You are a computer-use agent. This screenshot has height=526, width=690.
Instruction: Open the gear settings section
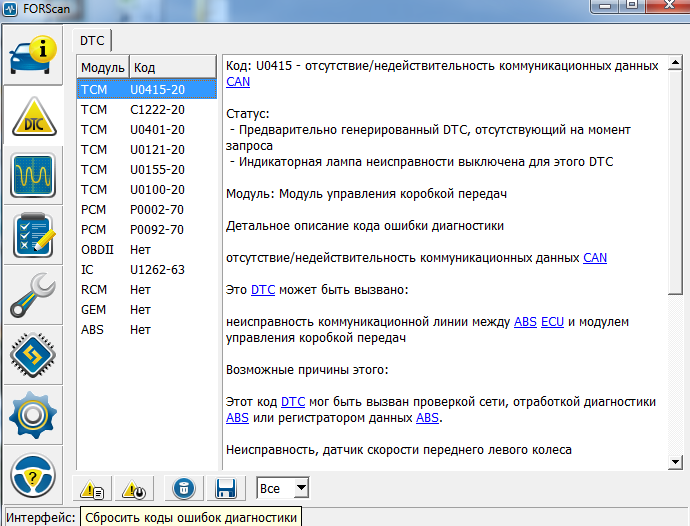pyautogui.click(x=33, y=415)
